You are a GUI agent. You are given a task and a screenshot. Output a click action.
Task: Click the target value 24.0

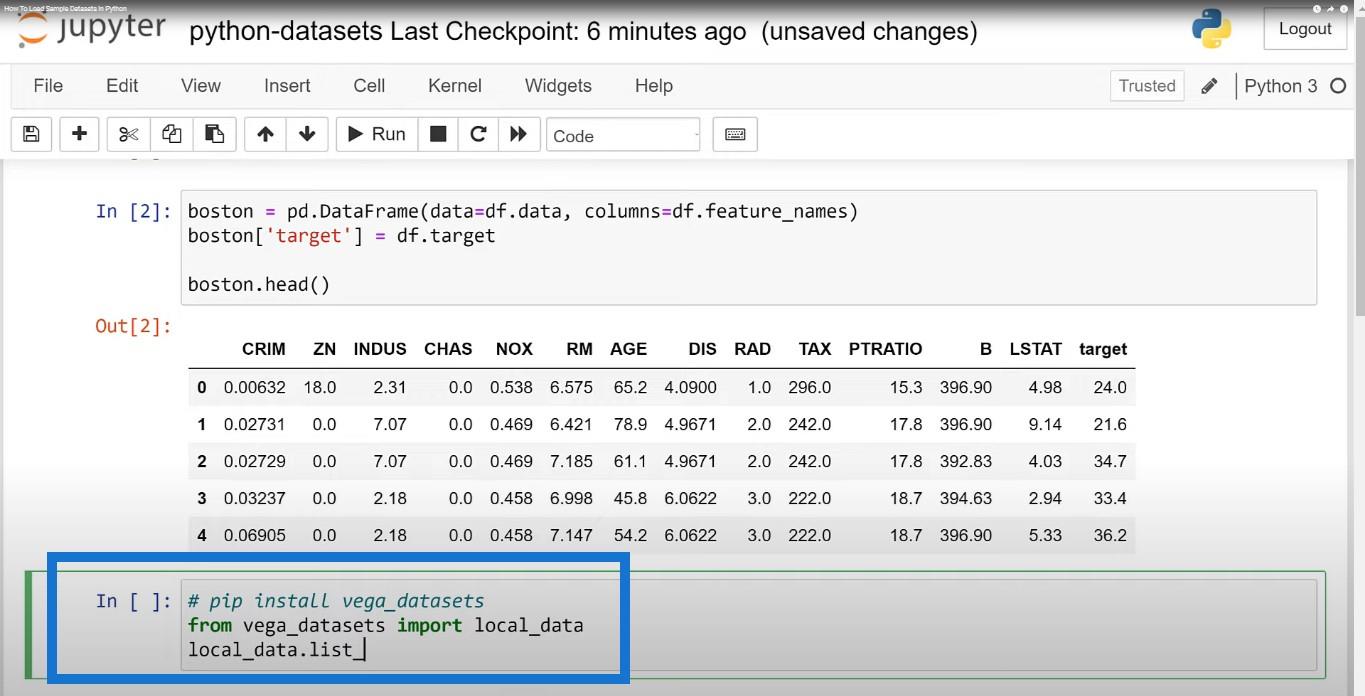pos(1110,387)
